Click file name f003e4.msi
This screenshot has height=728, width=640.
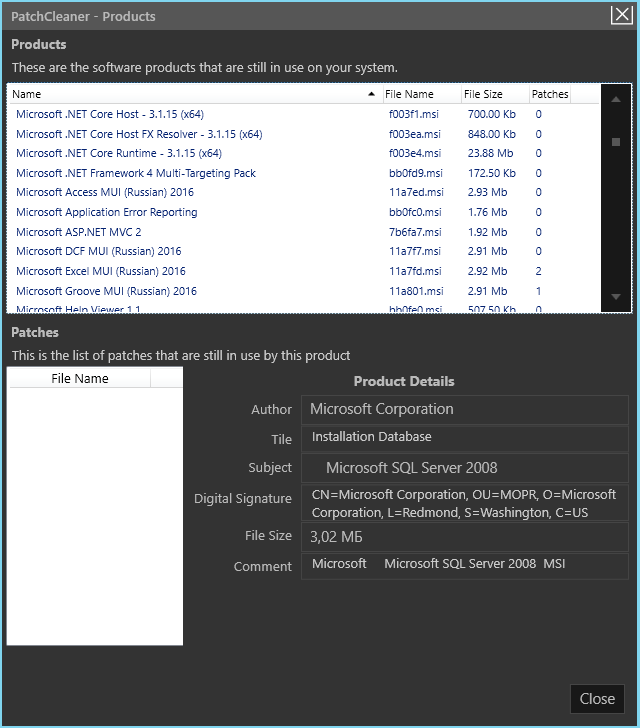coord(415,153)
